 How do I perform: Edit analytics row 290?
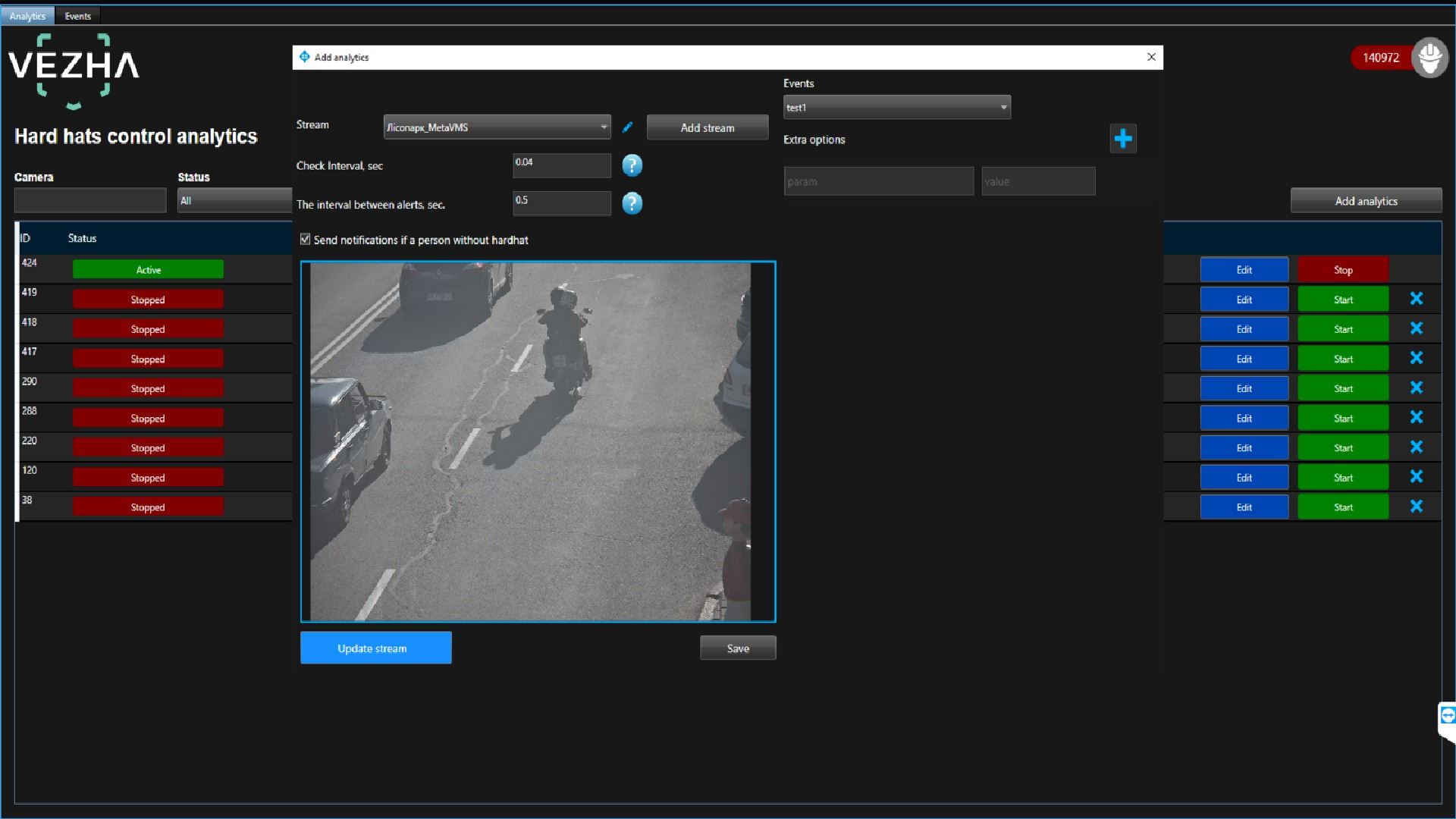[1244, 388]
